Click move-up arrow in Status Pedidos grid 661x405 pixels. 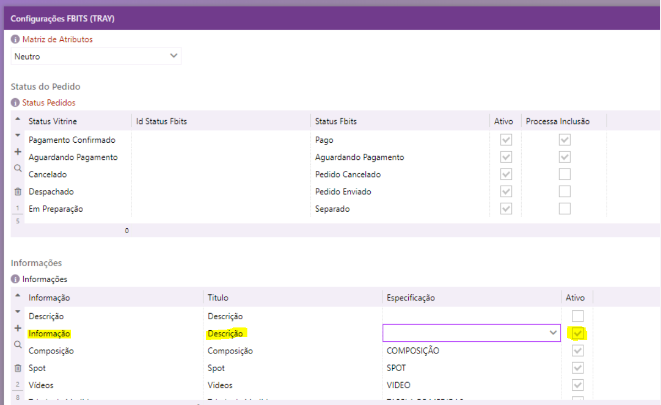pos(17,119)
